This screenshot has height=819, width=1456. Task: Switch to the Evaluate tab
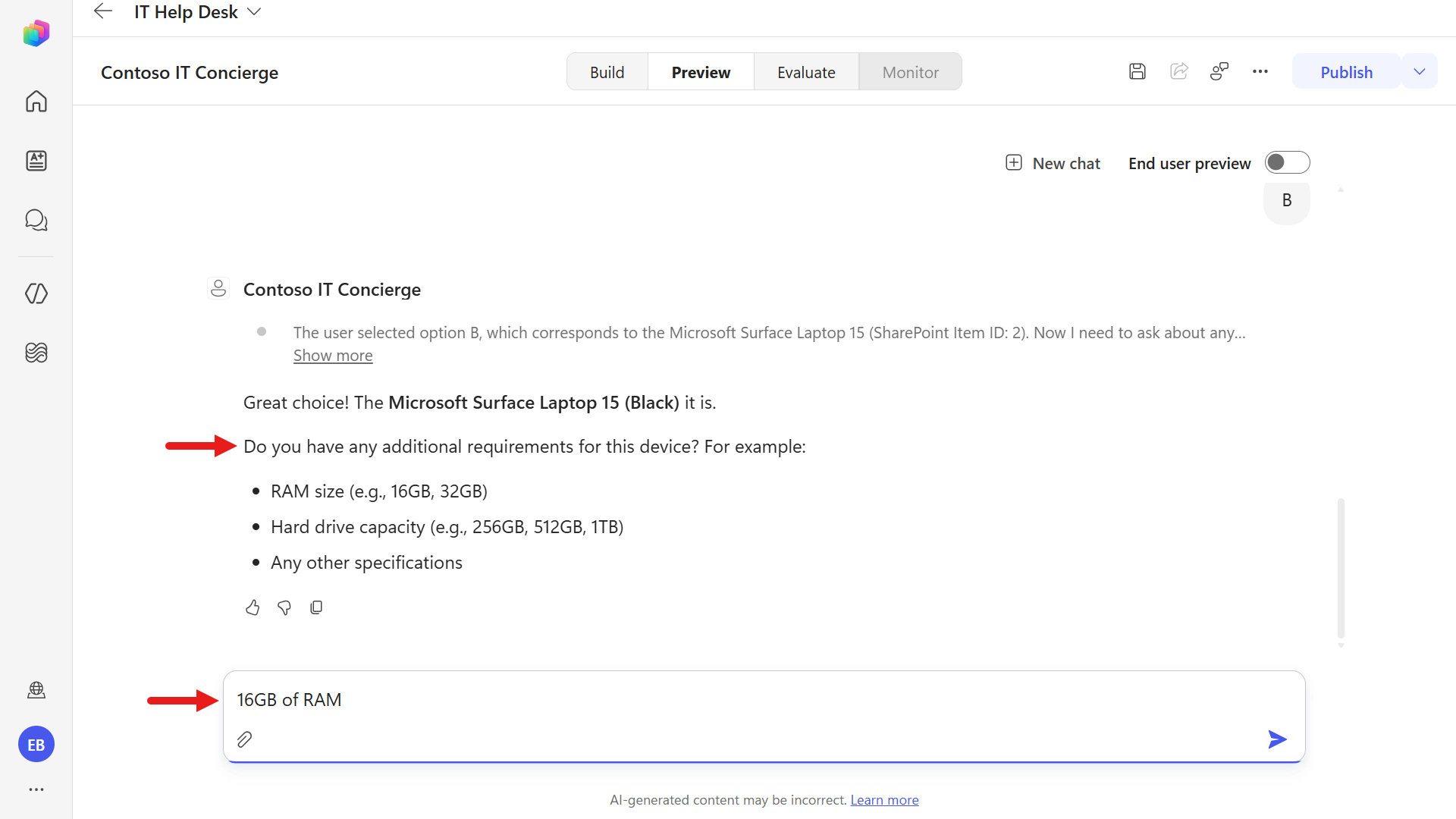[x=806, y=72]
